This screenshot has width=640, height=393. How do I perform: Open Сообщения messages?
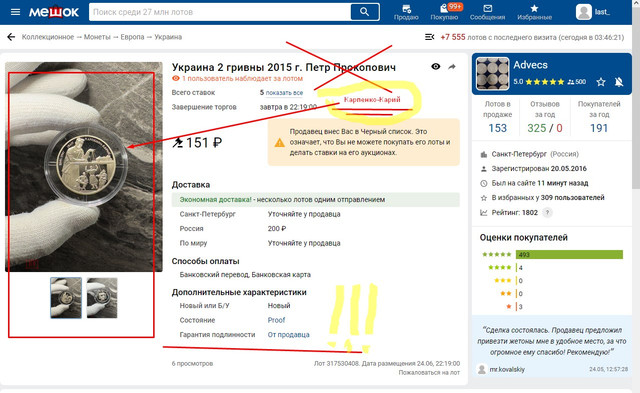(x=487, y=12)
